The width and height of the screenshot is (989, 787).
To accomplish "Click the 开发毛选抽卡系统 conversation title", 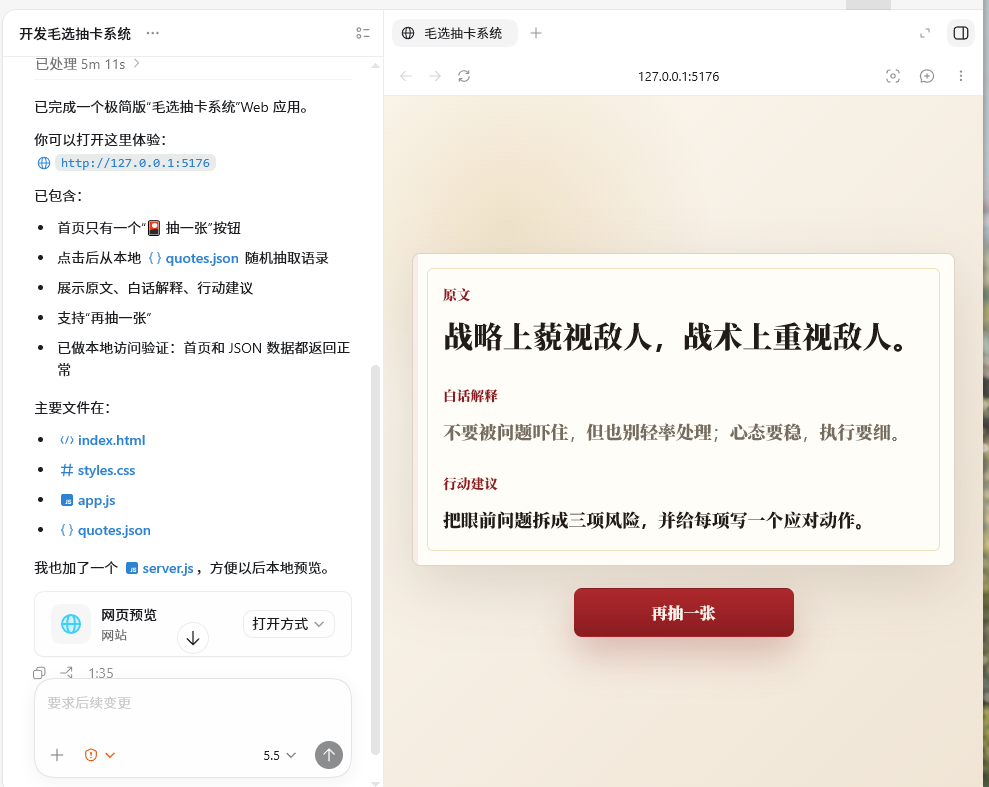I will (75, 33).
